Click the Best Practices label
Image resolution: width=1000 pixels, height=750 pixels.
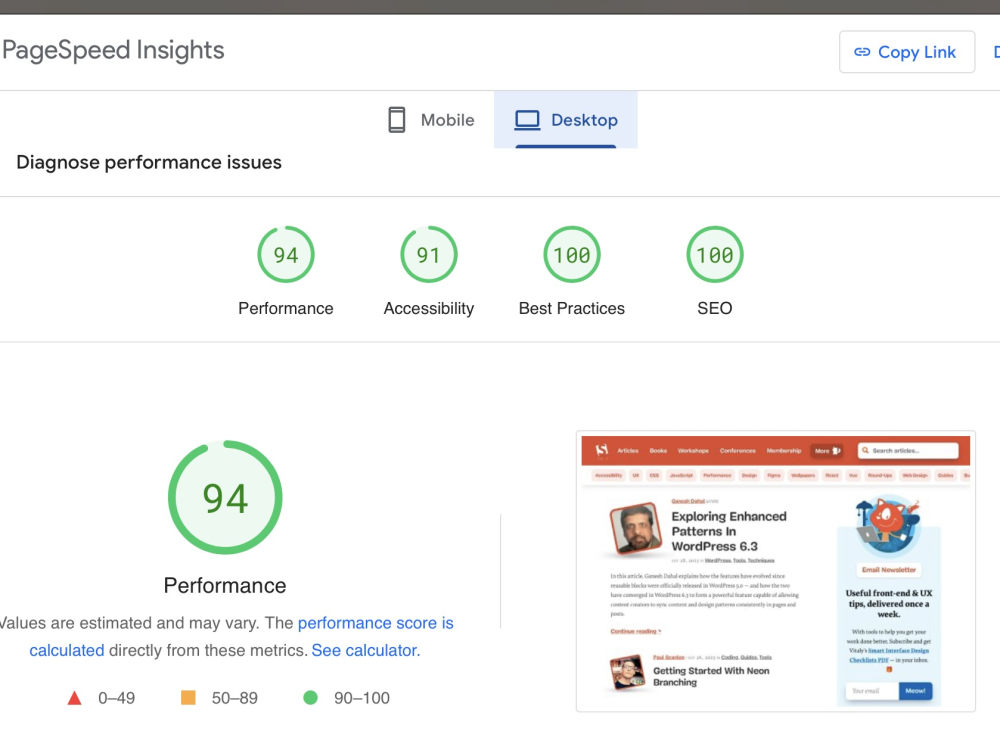point(572,308)
